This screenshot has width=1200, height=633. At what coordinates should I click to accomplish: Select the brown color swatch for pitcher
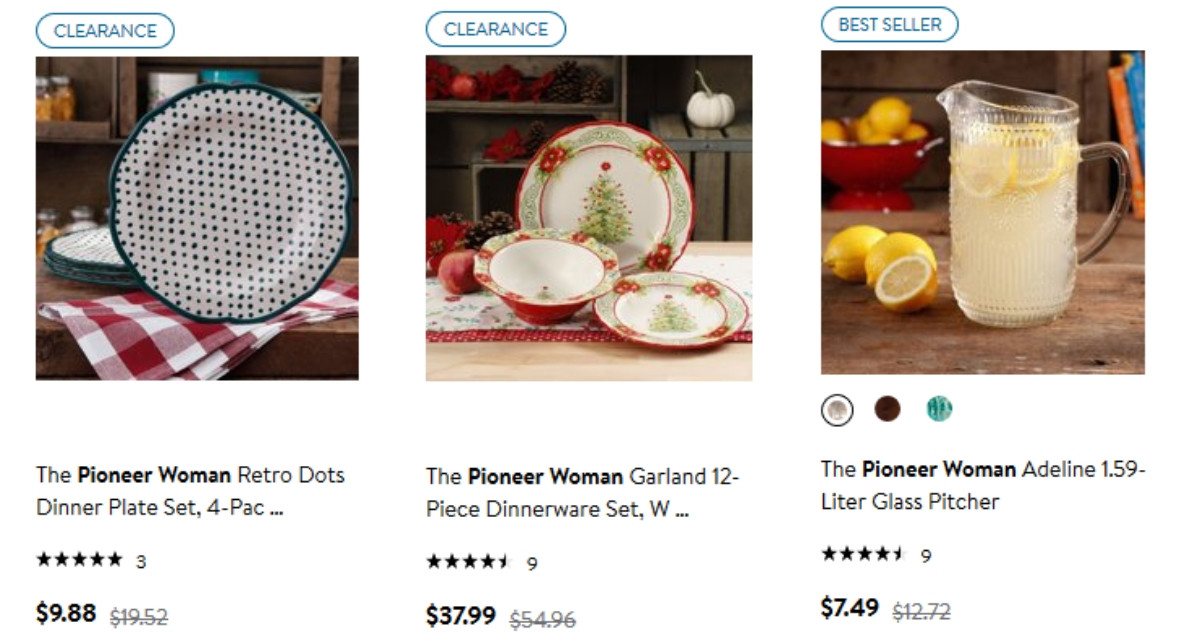[887, 409]
